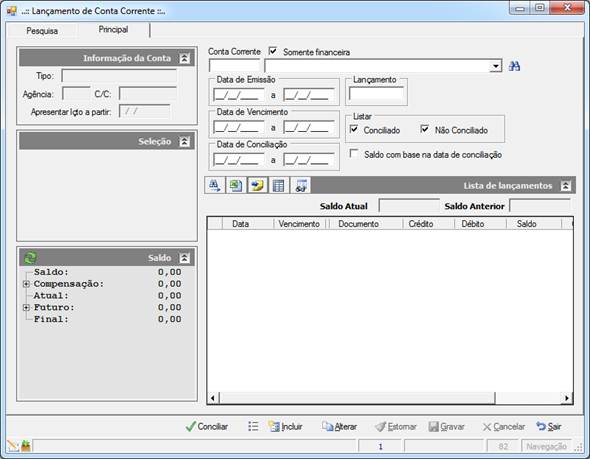Click the status bar cell showing 1
Image resolution: width=590 pixels, height=459 pixels.
click(380, 446)
